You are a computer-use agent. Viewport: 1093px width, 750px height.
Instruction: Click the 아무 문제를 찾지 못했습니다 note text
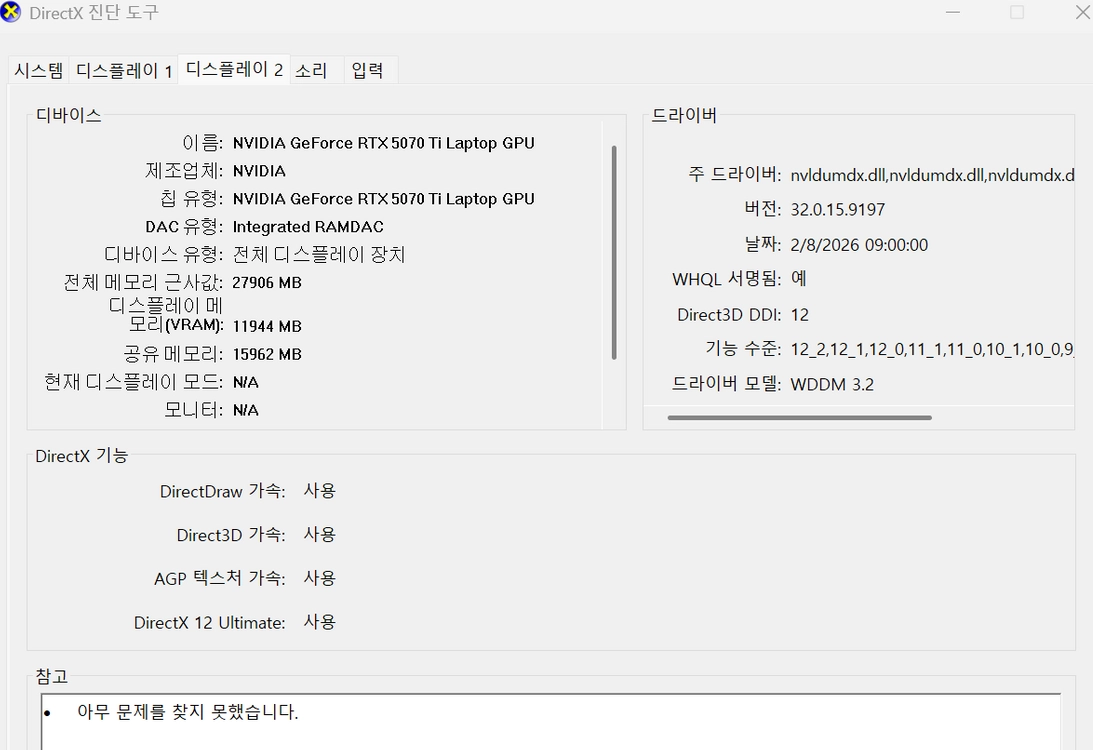click(x=188, y=712)
